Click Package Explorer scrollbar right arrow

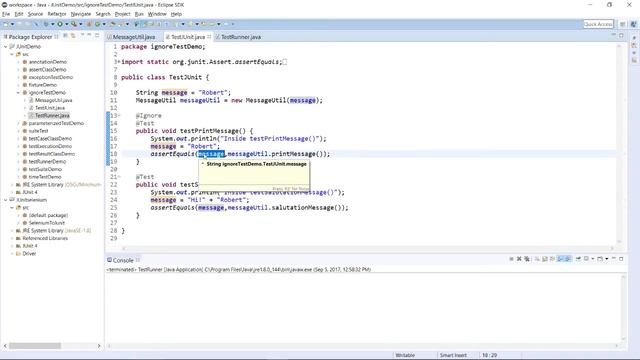[99, 346]
